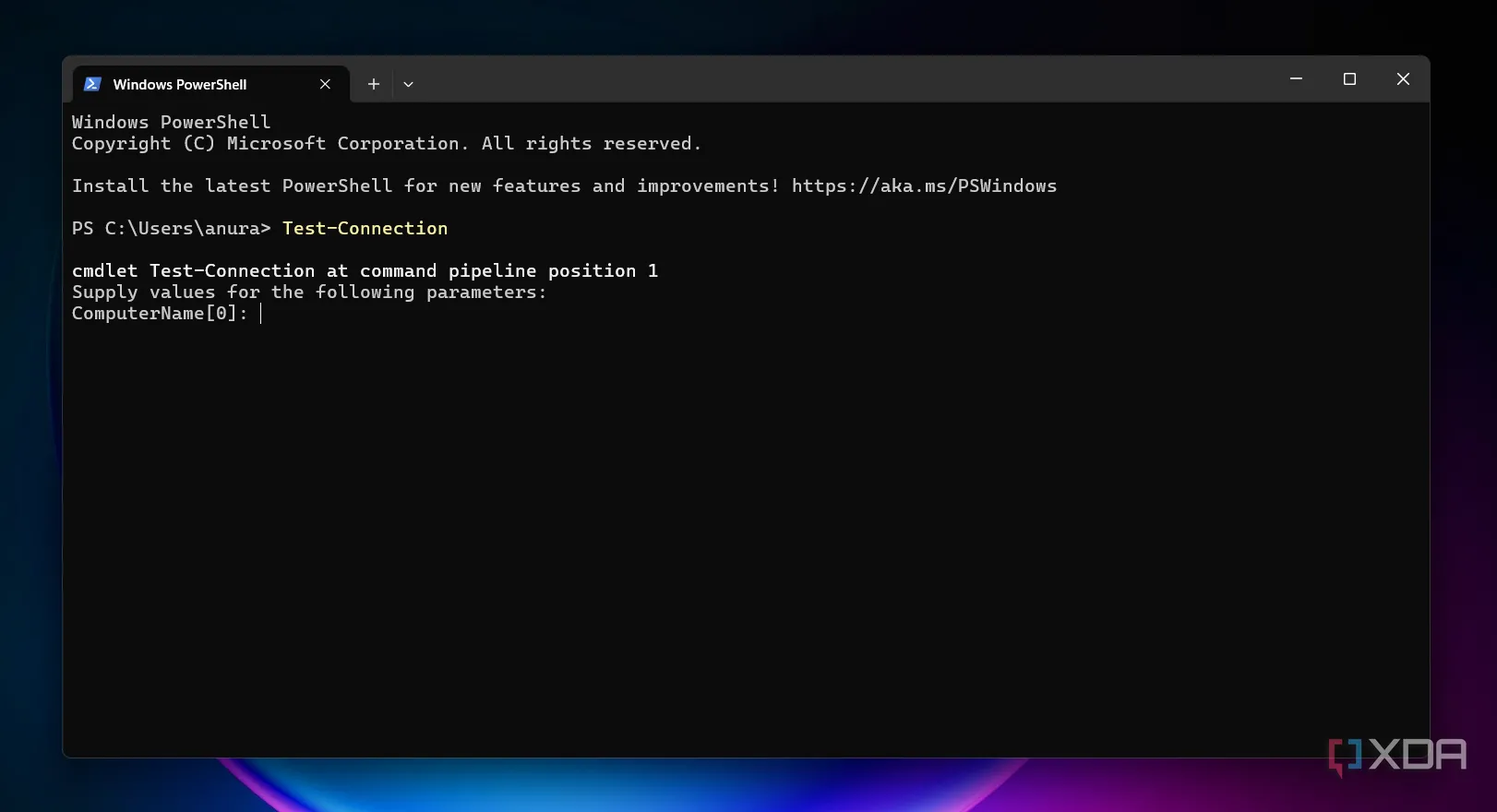This screenshot has height=812, width=1497.
Task: Click the 'Copyright (C) Microsoft Corporation' line
Action: pyautogui.click(x=387, y=143)
